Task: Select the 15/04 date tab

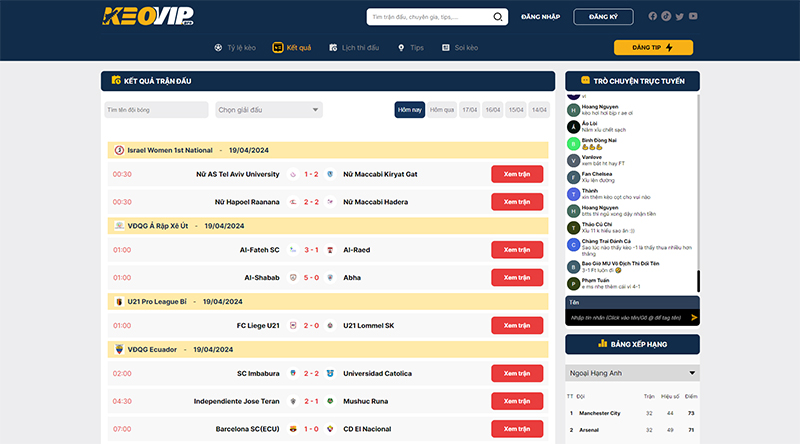Action: 516,110
